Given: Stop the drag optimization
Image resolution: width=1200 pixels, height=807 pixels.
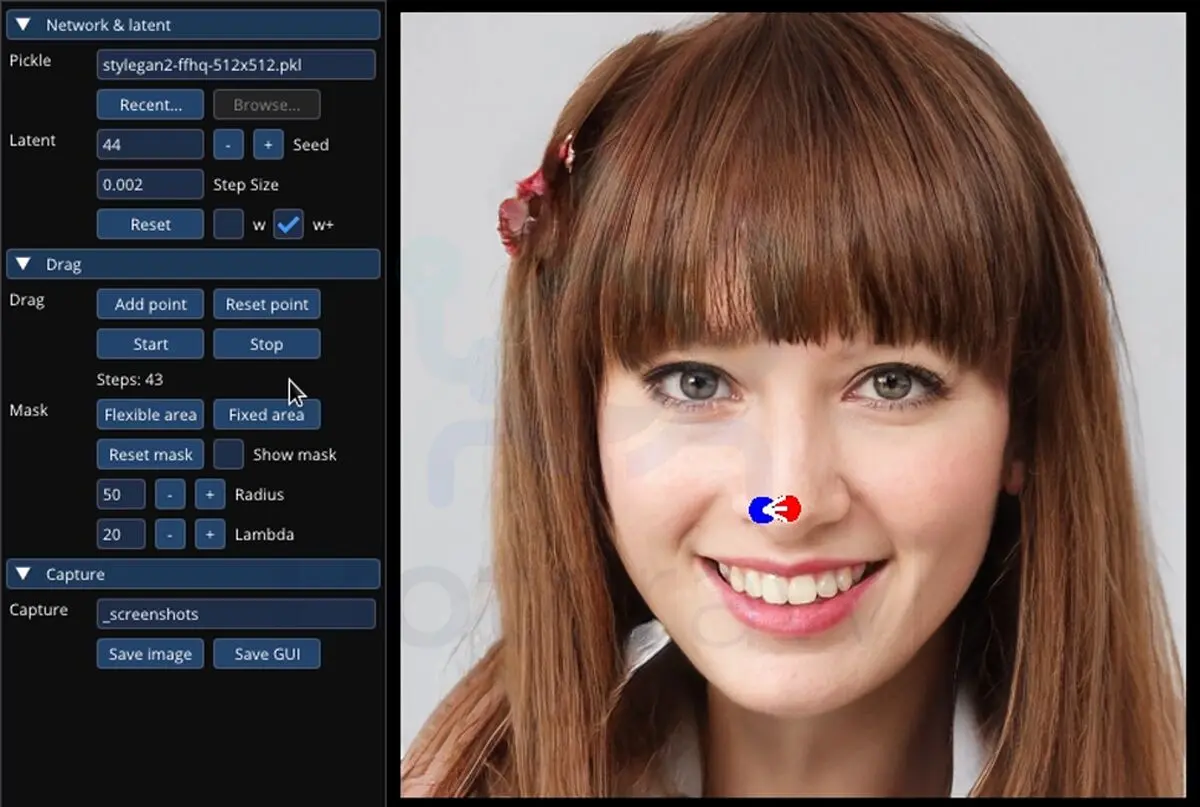Looking at the screenshot, I should (267, 344).
